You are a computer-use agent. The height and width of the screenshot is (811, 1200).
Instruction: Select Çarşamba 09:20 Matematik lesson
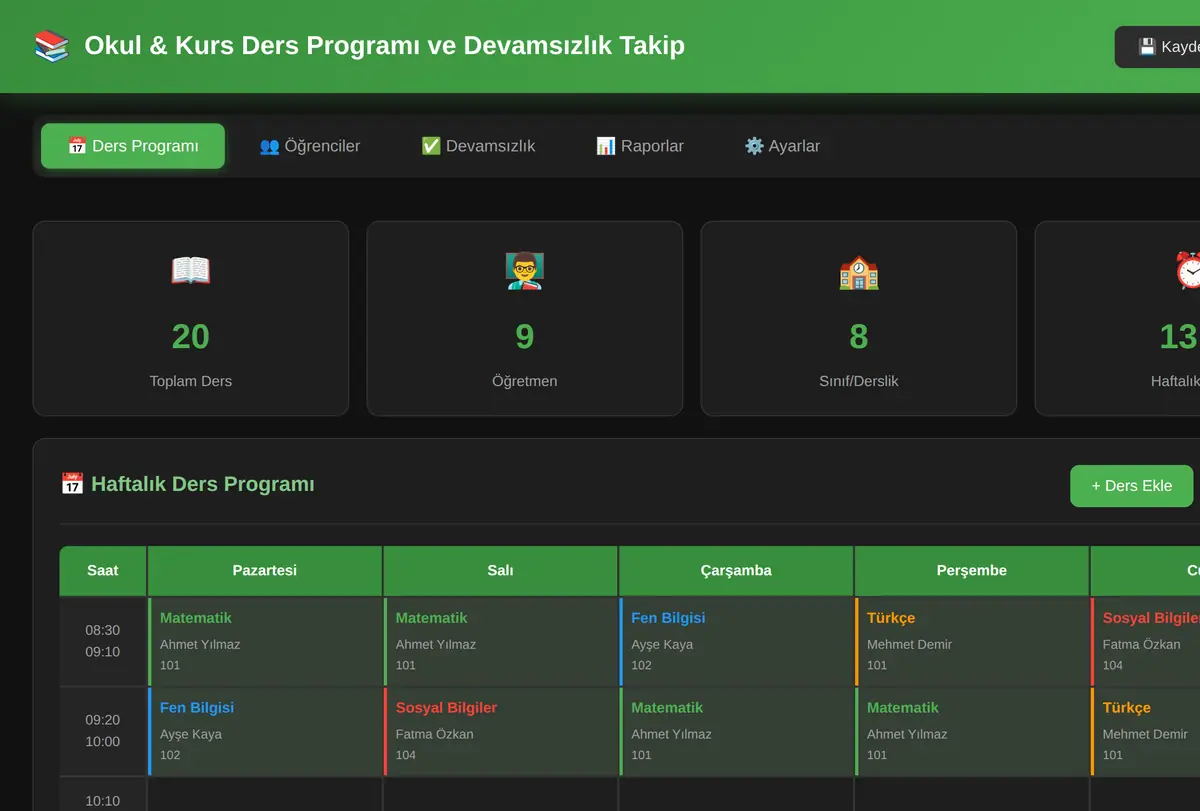coord(736,731)
